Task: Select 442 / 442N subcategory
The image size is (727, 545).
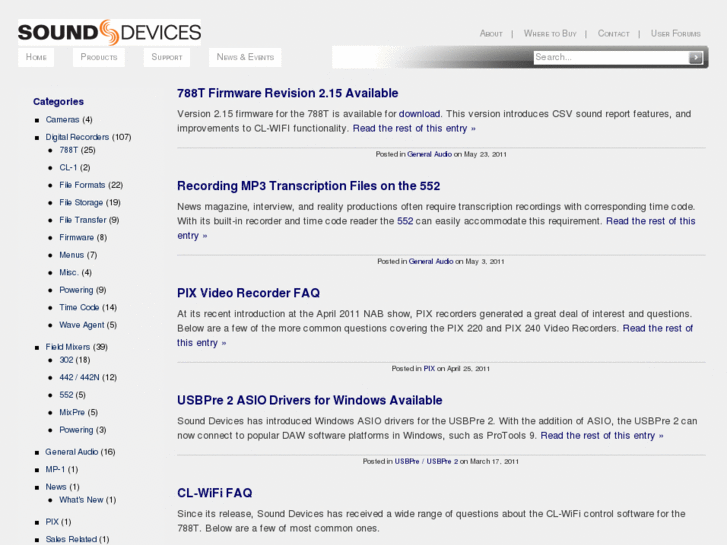Action: point(79,378)
